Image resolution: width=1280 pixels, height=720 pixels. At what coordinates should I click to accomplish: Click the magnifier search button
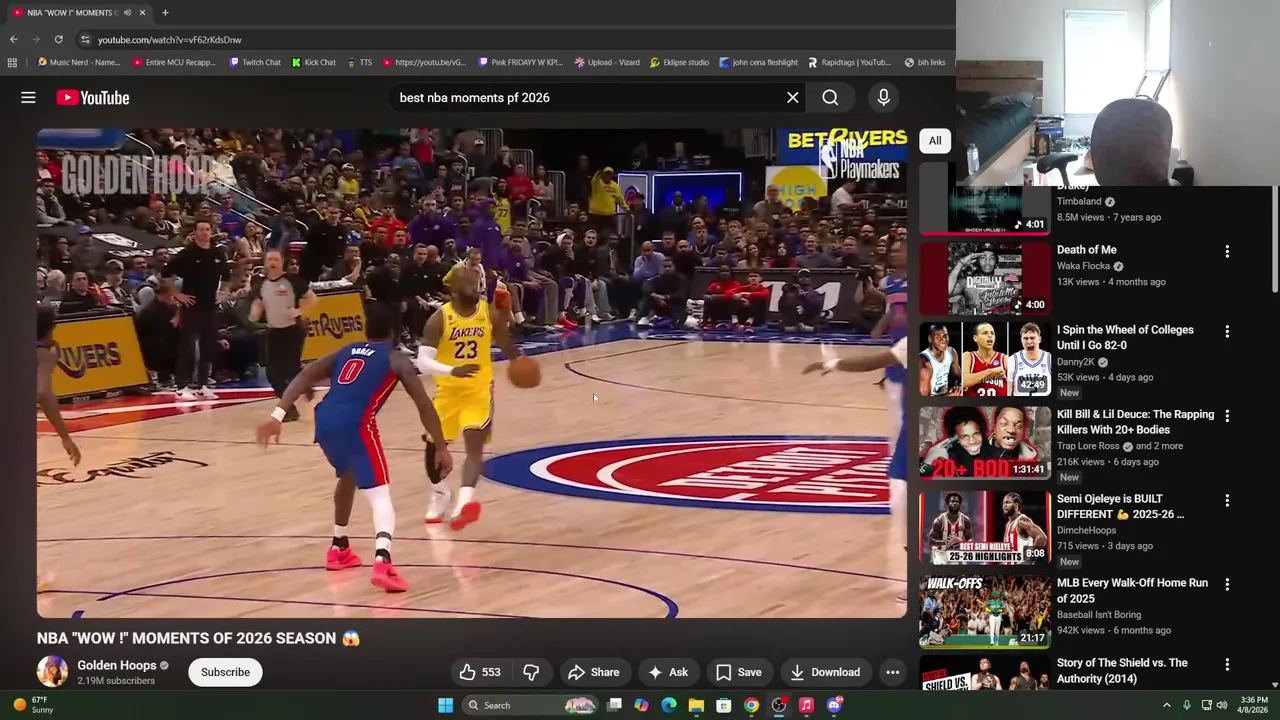coord(830,97)
